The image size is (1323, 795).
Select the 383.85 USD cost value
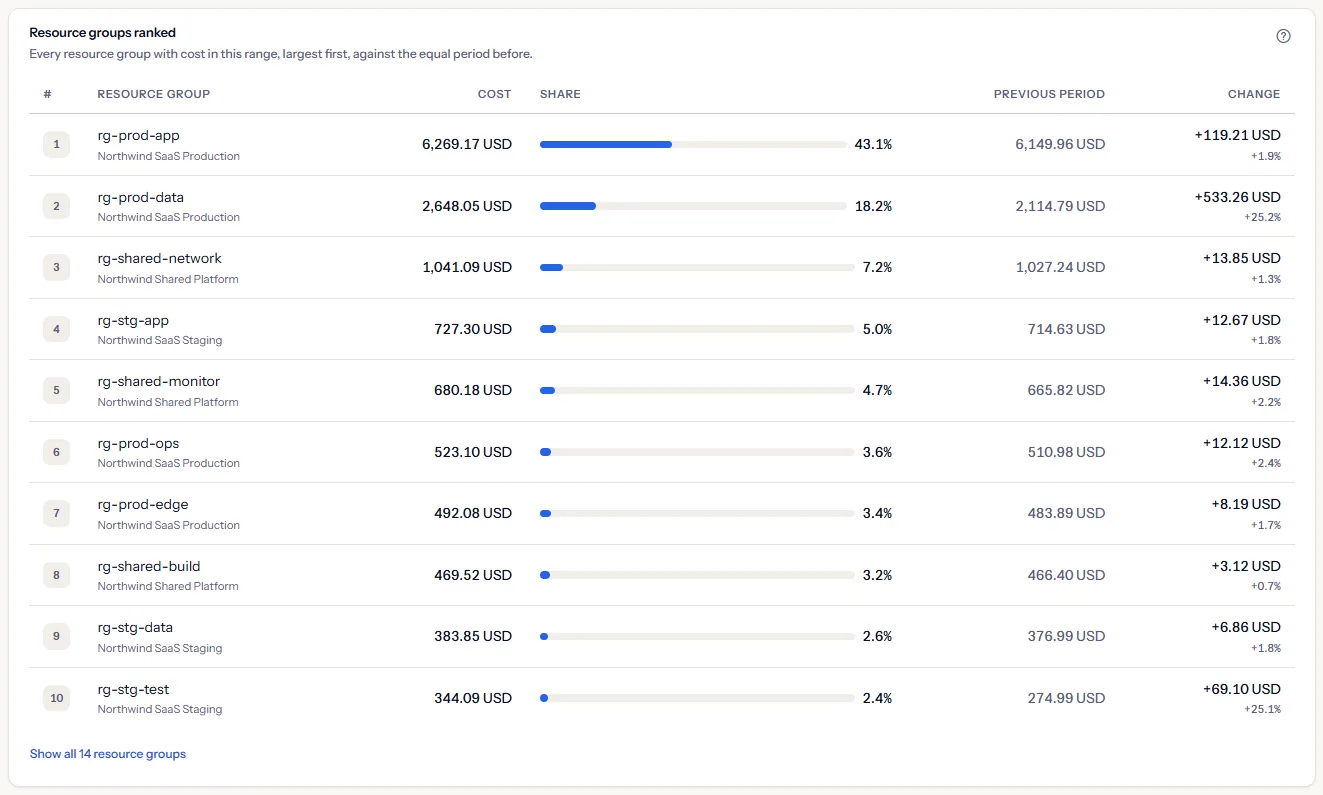pos(473,636)
